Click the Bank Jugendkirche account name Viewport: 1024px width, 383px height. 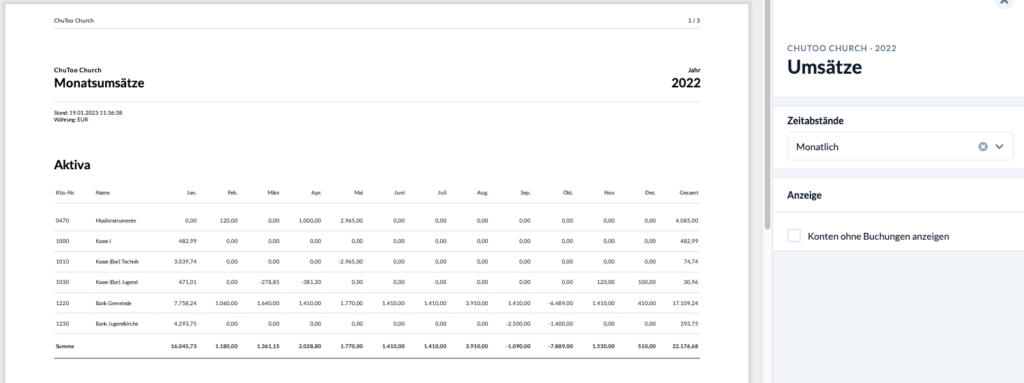[117, 324]
